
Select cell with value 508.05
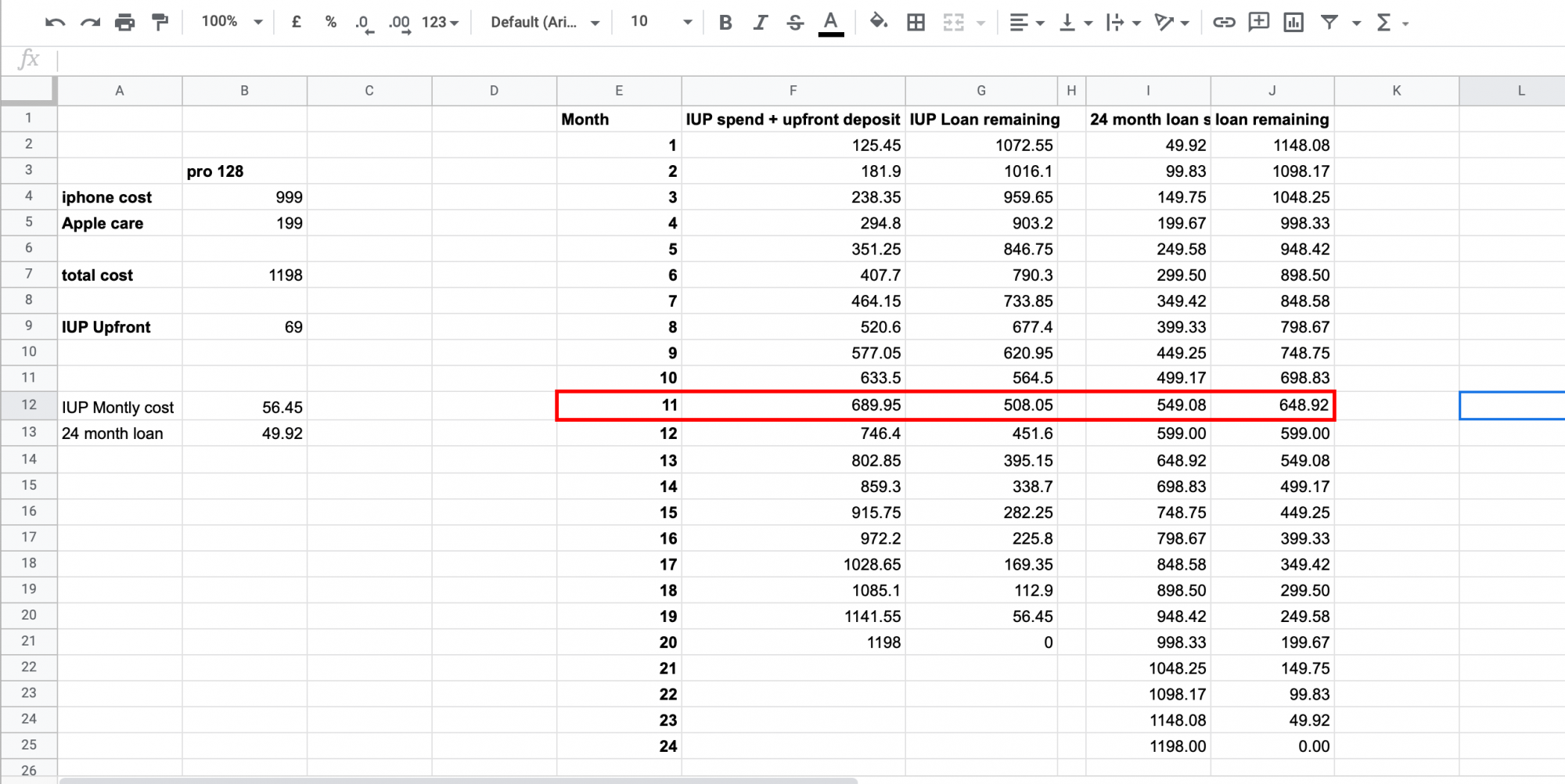981,405
